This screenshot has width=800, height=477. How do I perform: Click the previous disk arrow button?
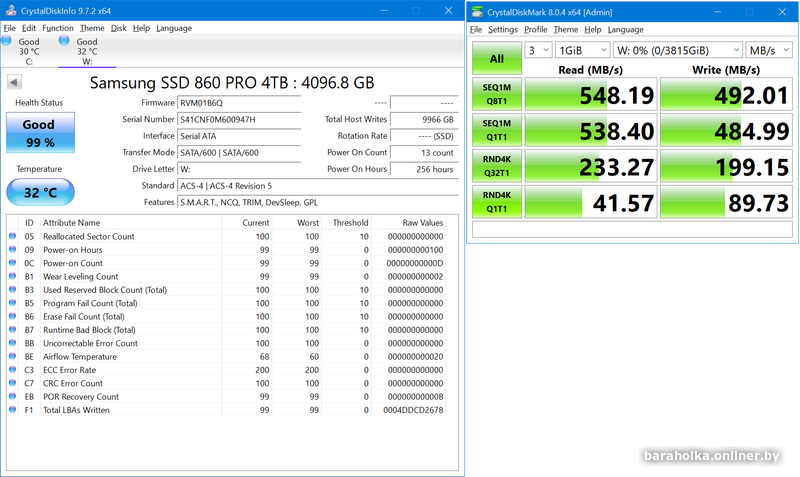(x=14, y=83)
